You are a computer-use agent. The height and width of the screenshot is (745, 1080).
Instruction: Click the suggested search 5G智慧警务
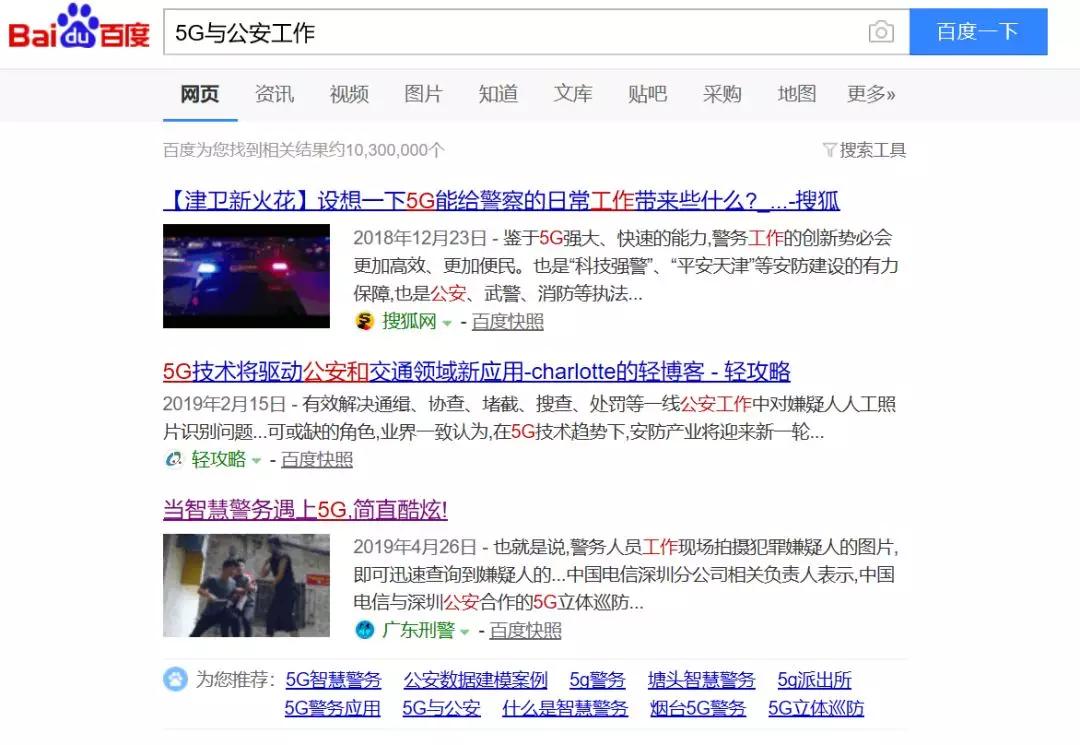coord(333,680)
